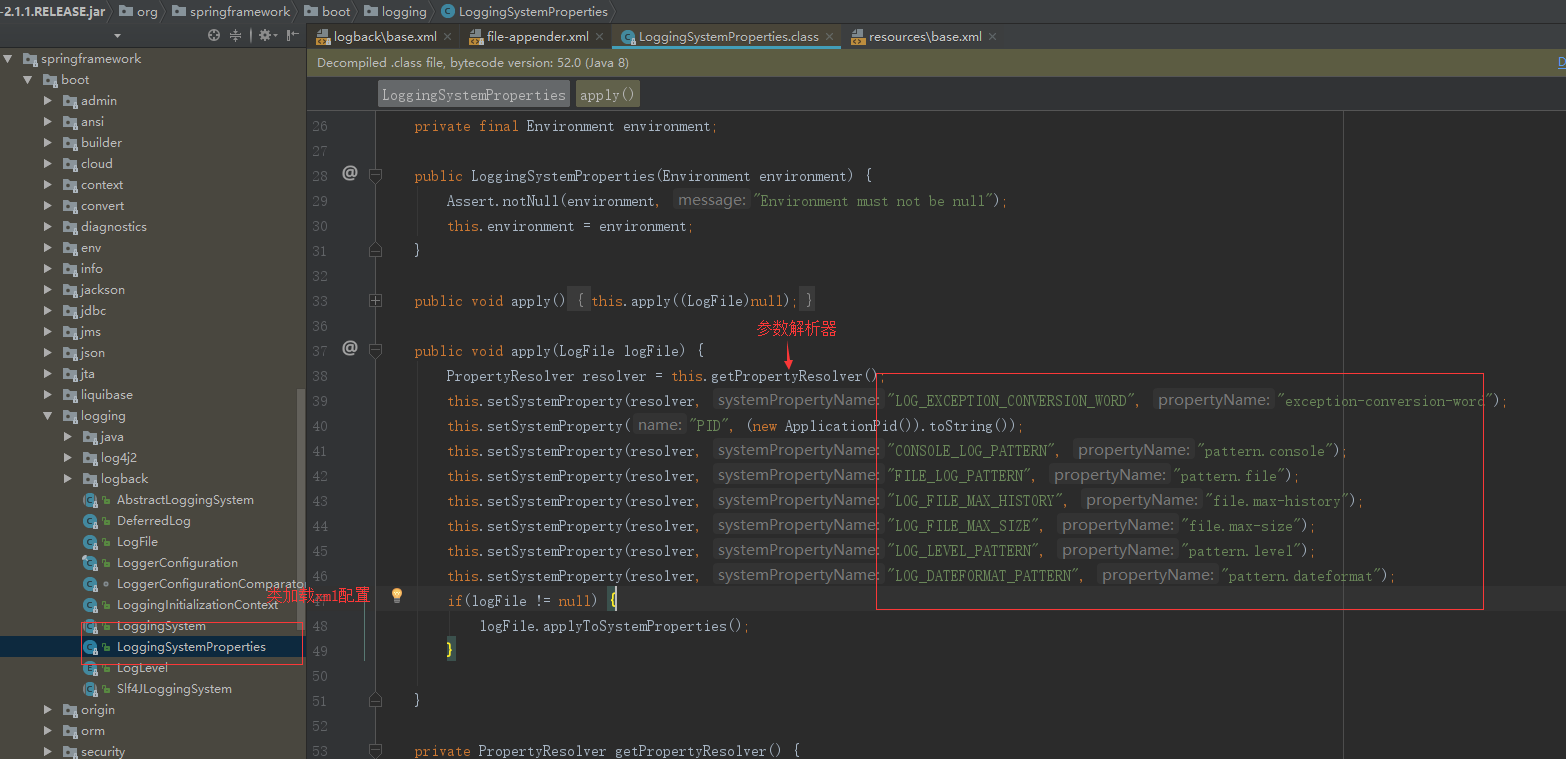Click the logging breadcrumb in navigation bar
The width and height of the screenshot is (1566, 759).
395,11
